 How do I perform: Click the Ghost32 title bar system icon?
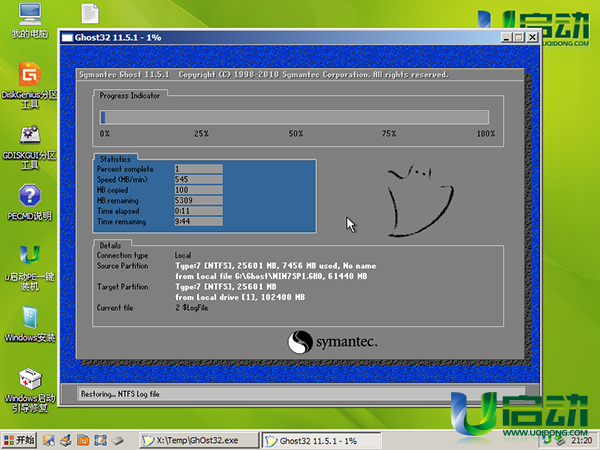pyautogui.click(x=67, y=38)
